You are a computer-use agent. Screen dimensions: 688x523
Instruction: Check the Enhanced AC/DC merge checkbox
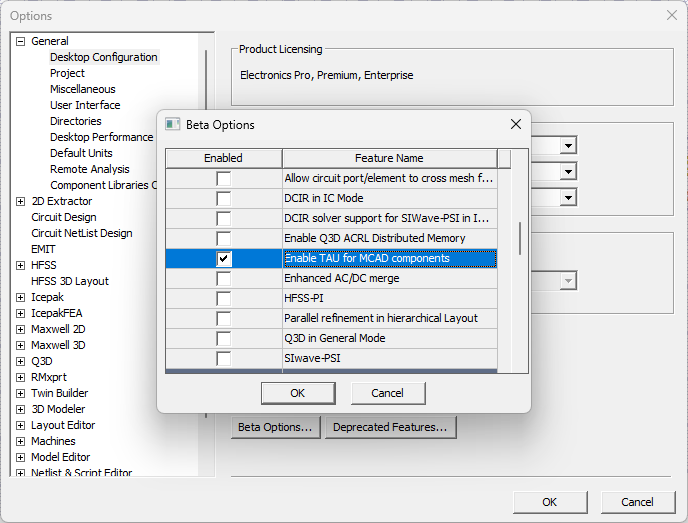(223, 279)
